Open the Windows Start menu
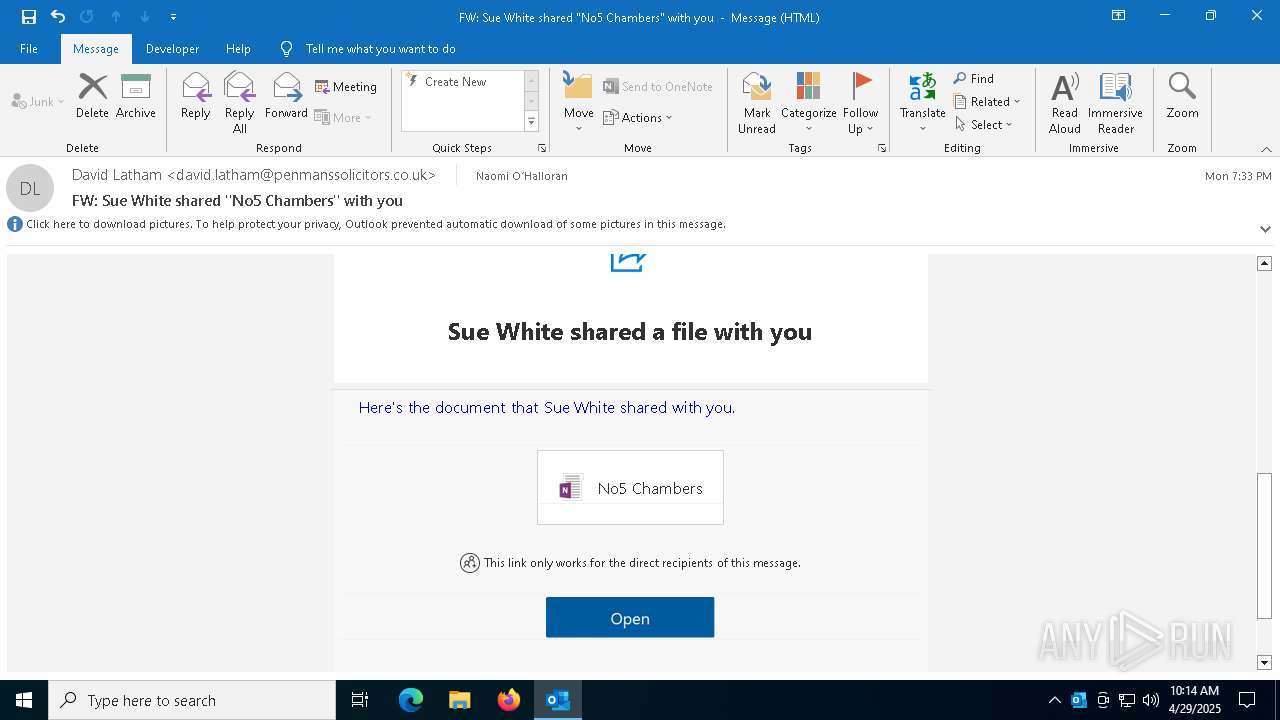The width and height of the screenshot is (1280, 720). 24,700
